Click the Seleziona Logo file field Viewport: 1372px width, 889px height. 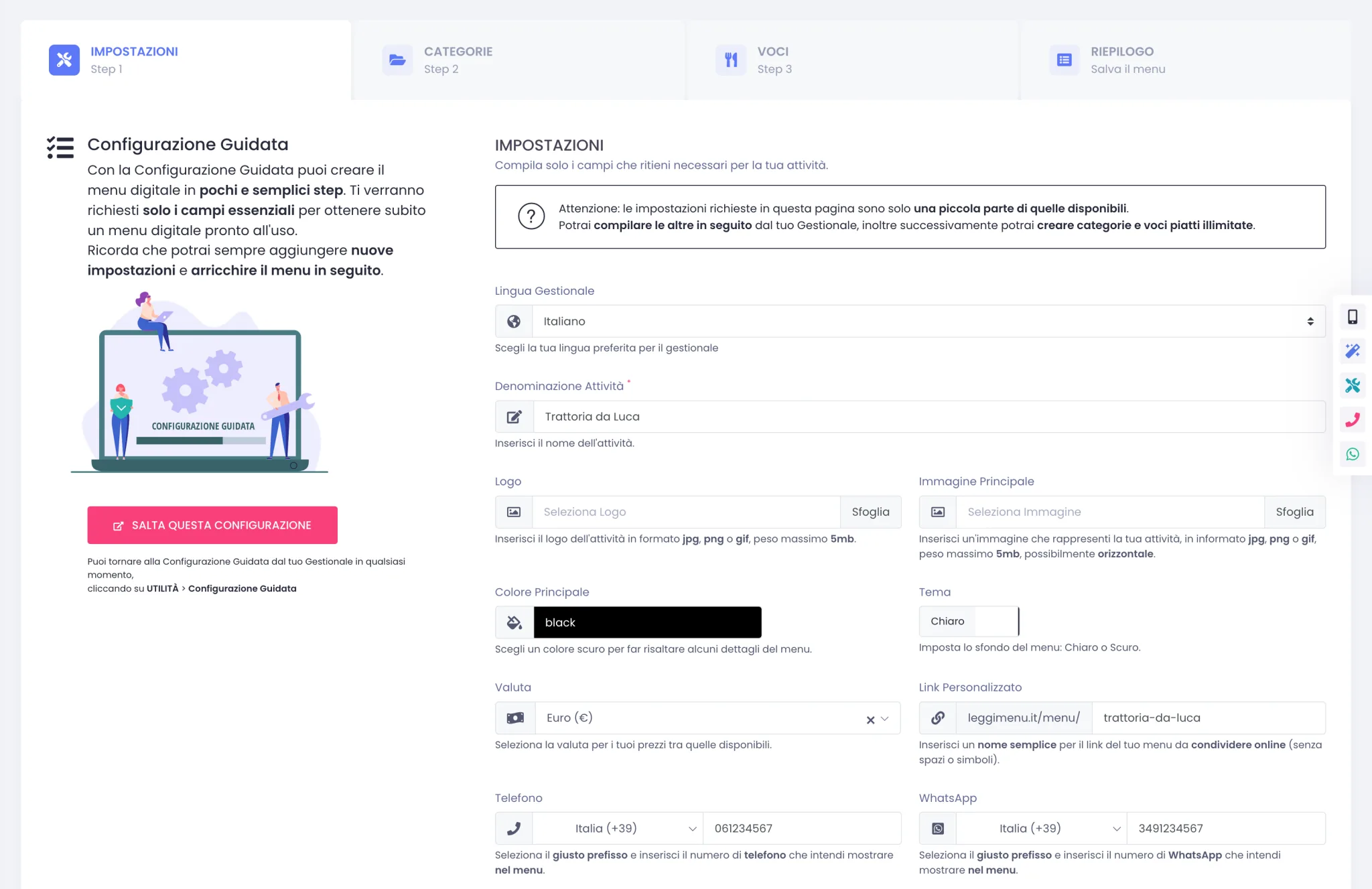click(686, 512)
